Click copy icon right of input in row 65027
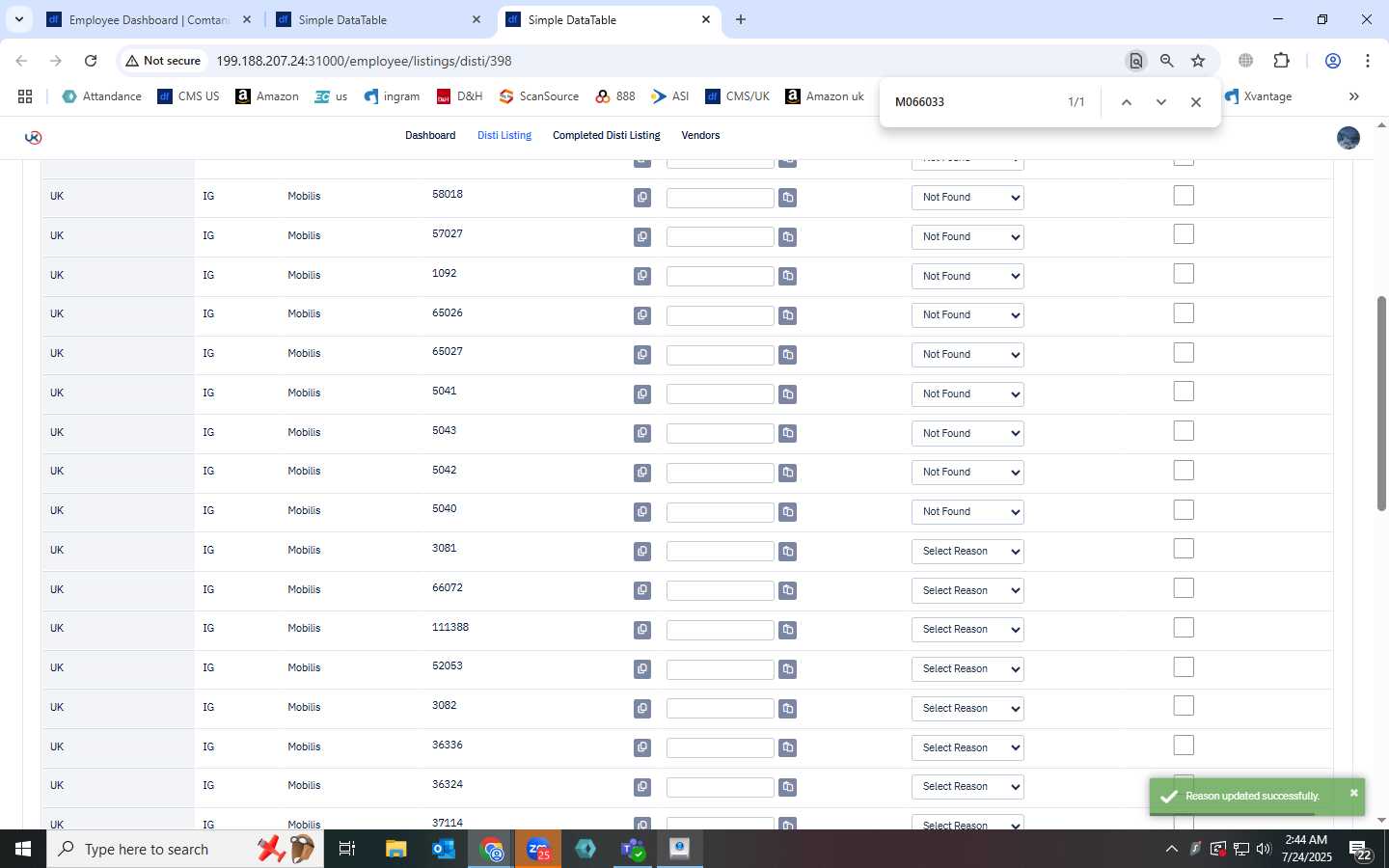 [x=788, y=355]
